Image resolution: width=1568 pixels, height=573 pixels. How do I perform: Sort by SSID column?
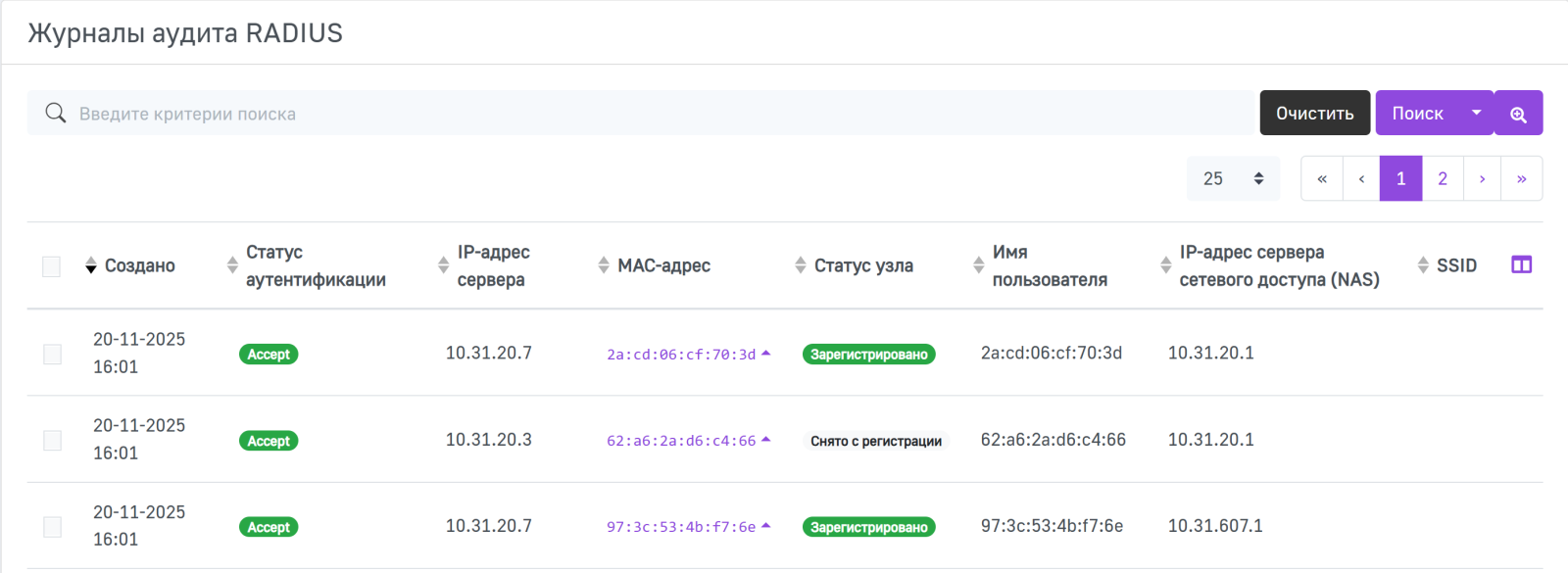[1423, 265]
